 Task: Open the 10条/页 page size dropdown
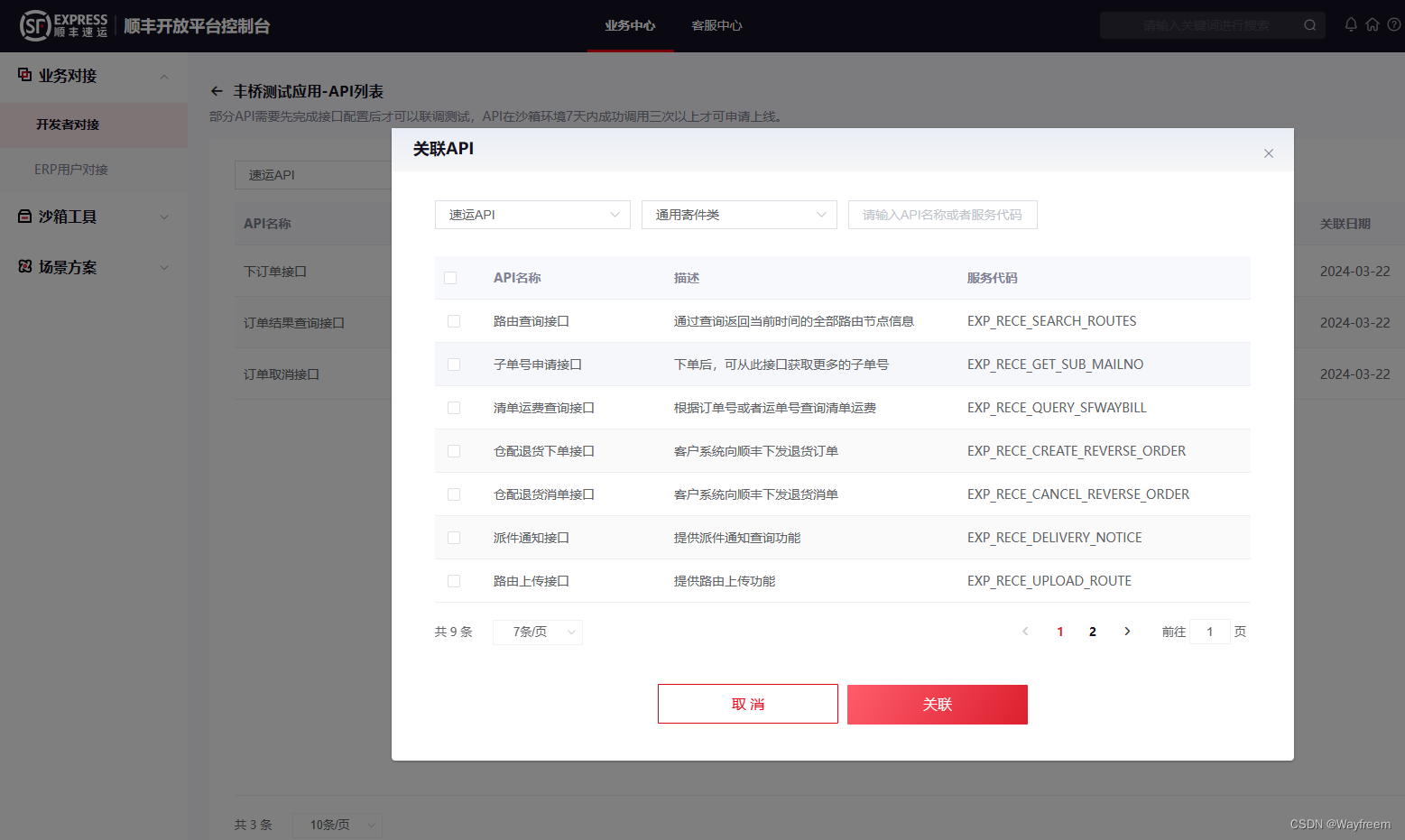pyautogui.click(x=337, y=825)
